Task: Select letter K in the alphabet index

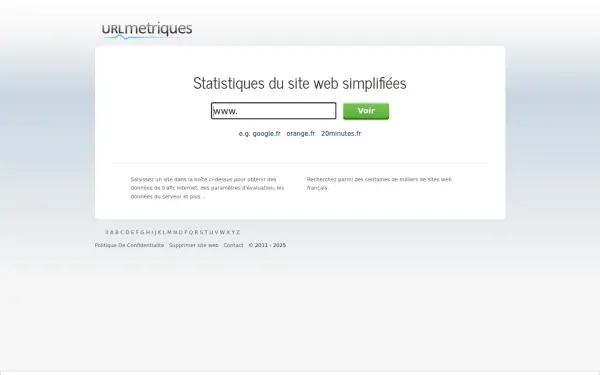Action: tap(159, 232)
